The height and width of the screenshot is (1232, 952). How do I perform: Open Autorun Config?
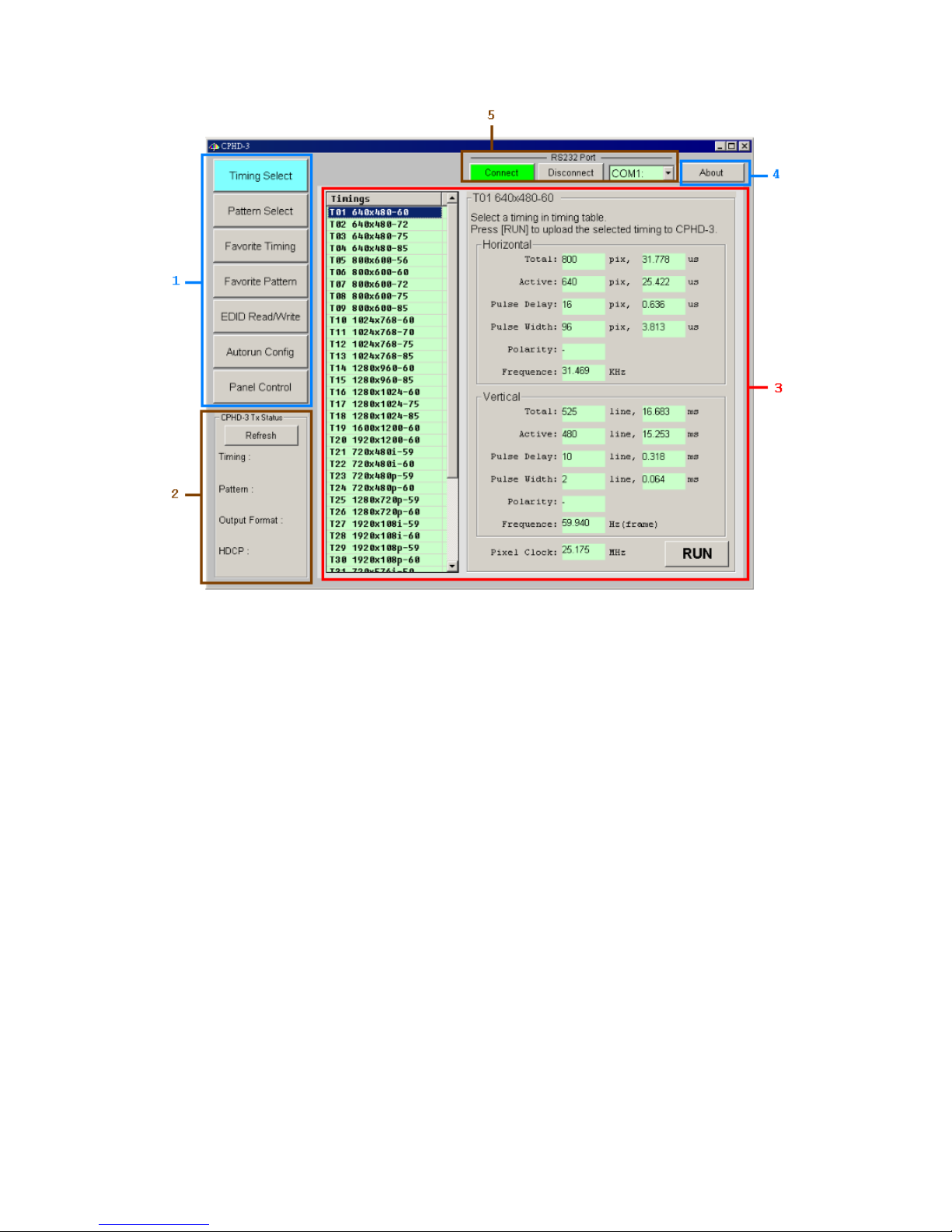[x=260, y=352]
